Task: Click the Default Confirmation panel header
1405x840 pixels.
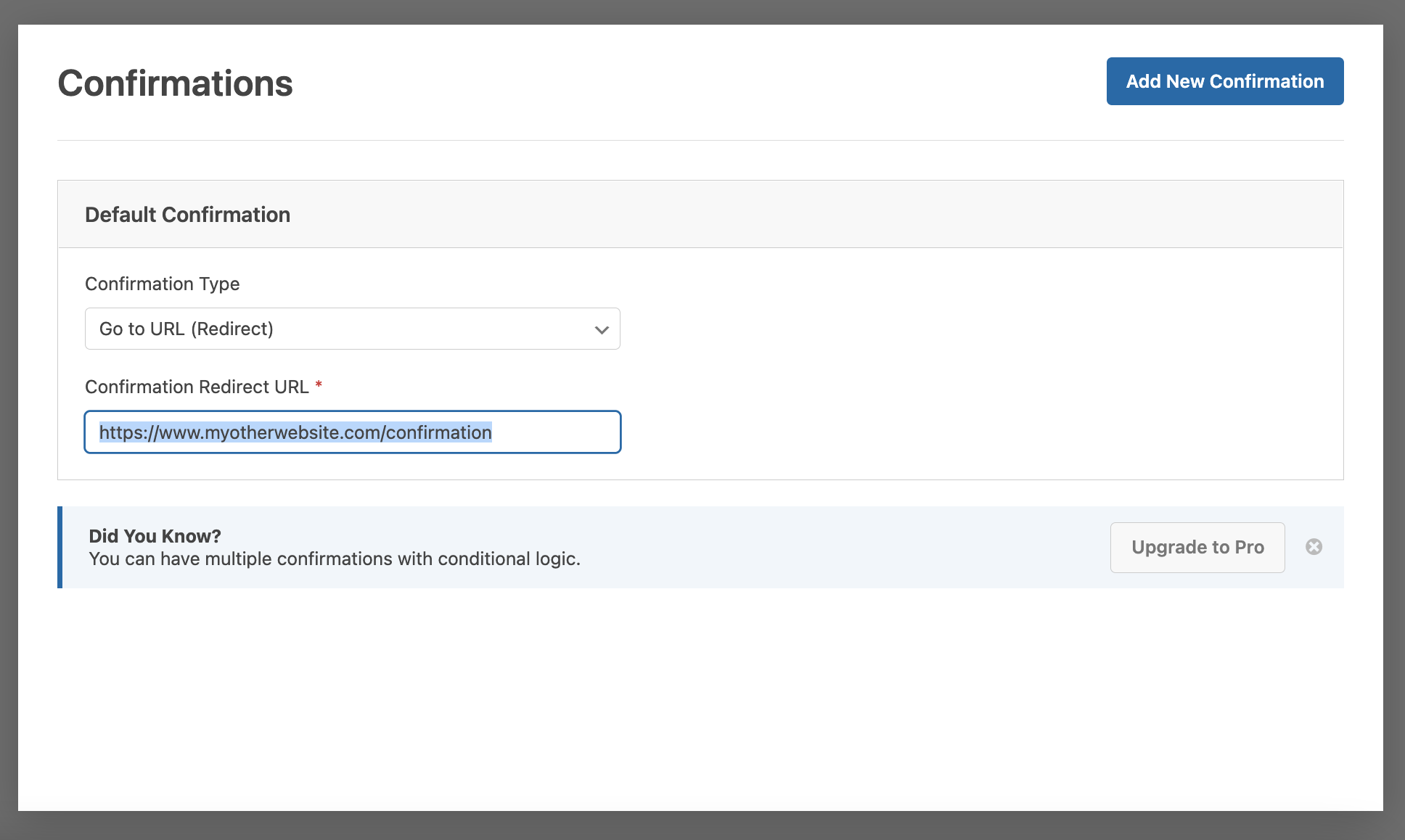Action: coord(700,214)
